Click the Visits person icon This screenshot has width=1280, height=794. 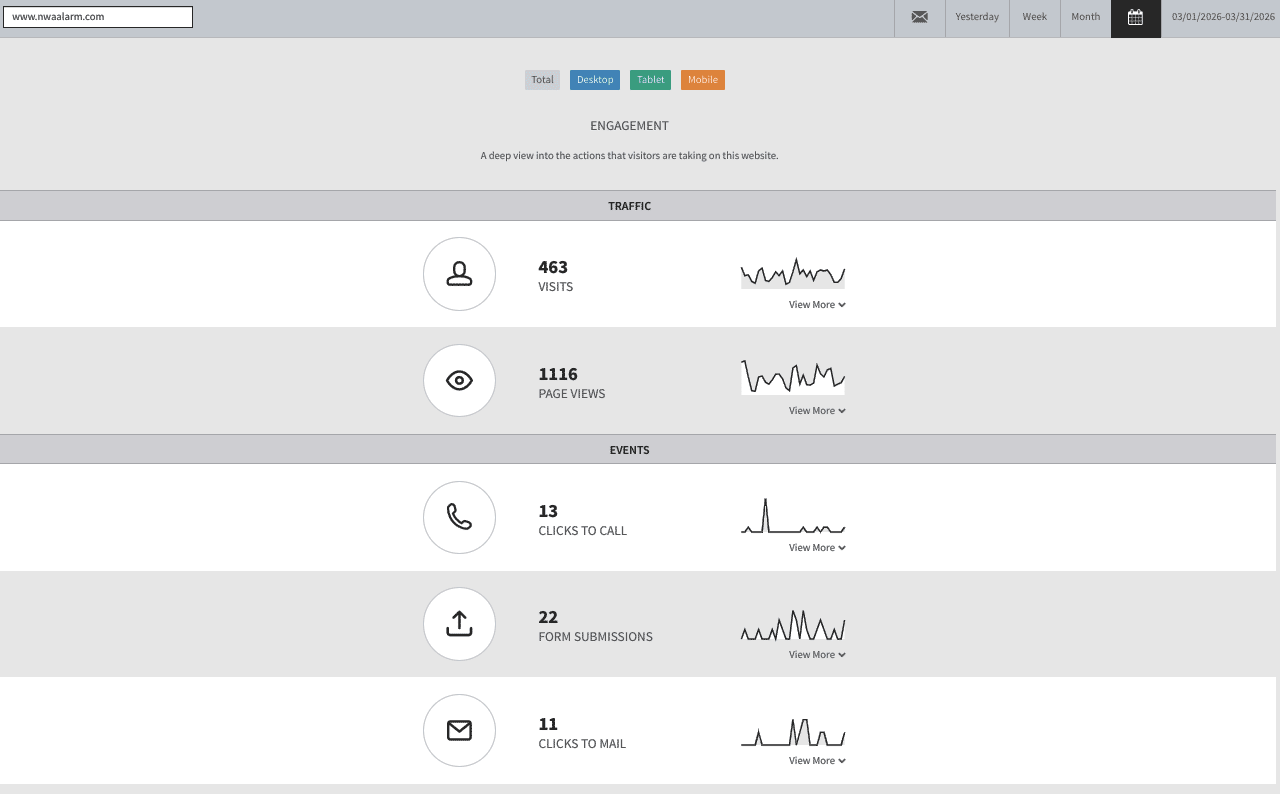tap(459, 274)
